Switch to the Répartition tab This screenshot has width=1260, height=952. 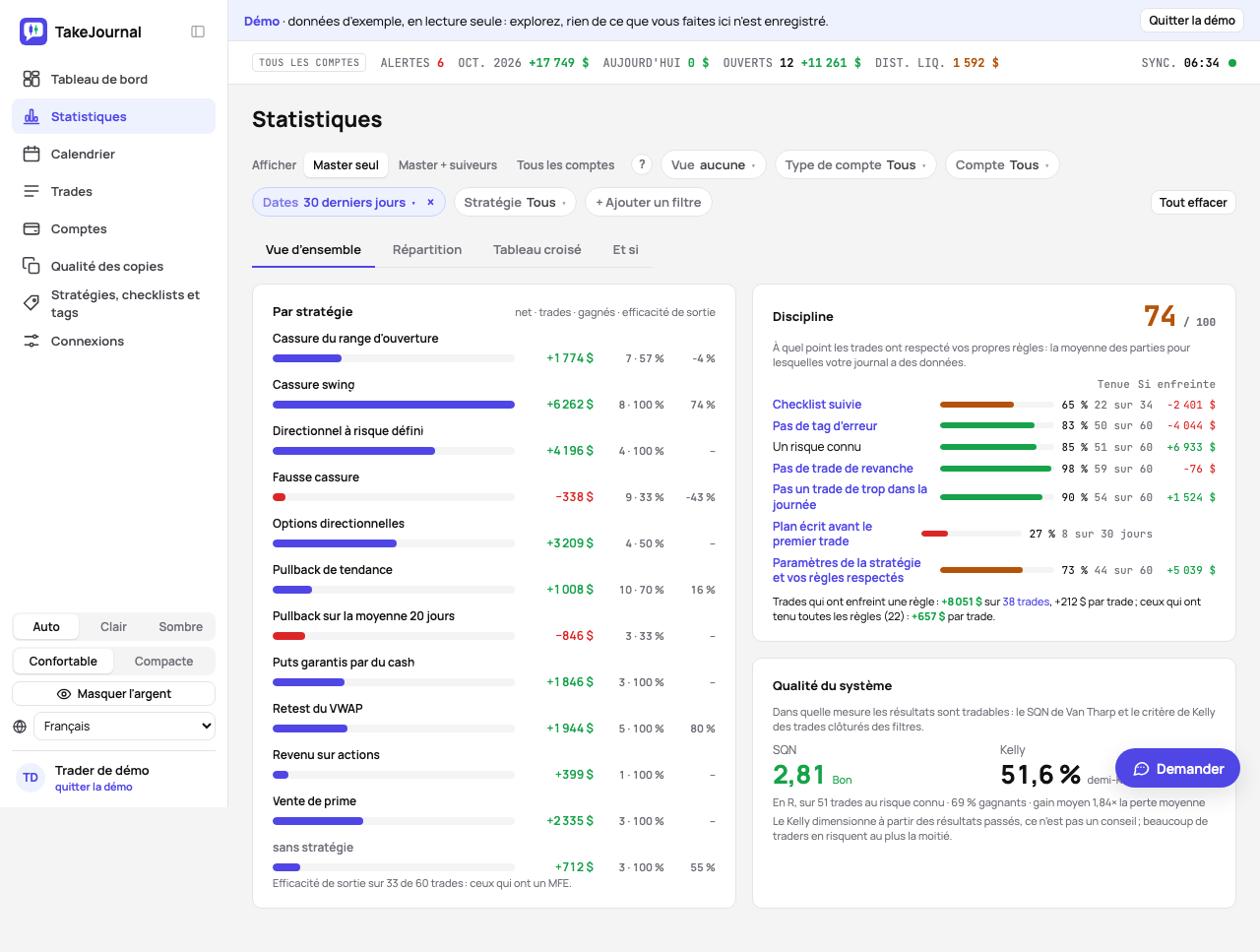pyautogui.click(x=427, y=250)
